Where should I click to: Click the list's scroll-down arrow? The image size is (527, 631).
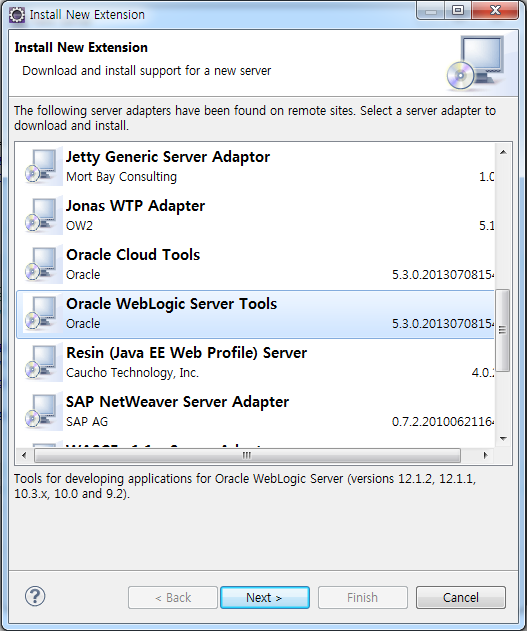pos(503,439)
